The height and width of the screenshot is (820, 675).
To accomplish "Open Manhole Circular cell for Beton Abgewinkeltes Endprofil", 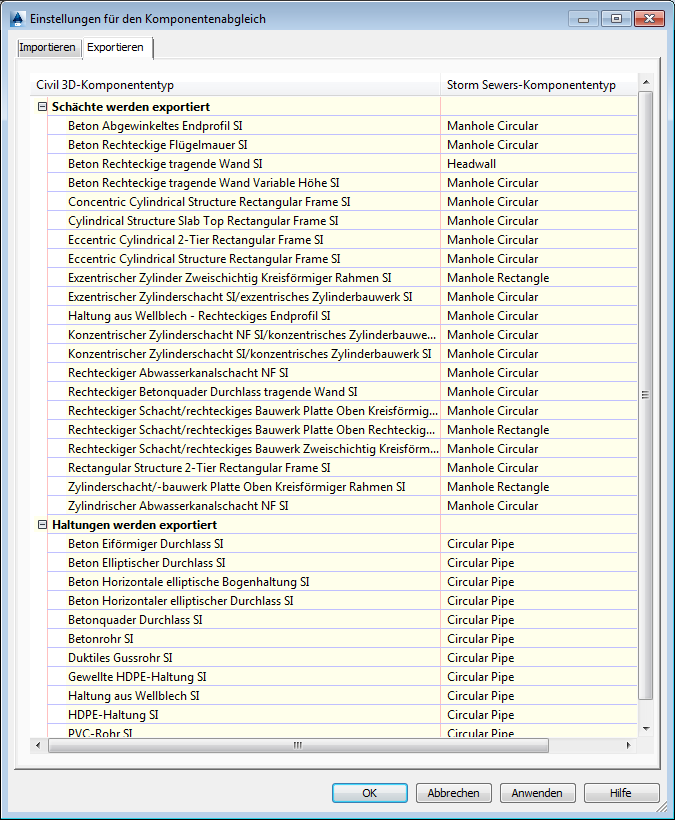I will click(539, 126).
